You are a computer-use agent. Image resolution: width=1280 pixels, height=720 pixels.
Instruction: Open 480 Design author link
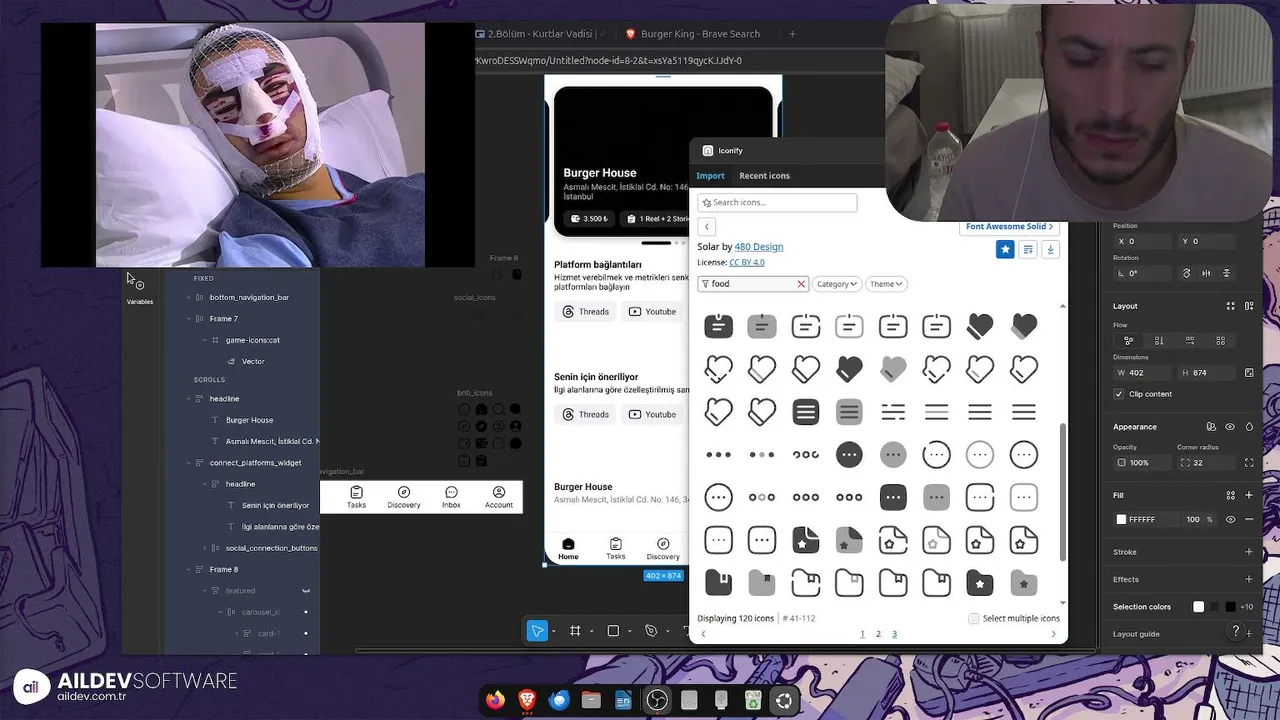759,247
